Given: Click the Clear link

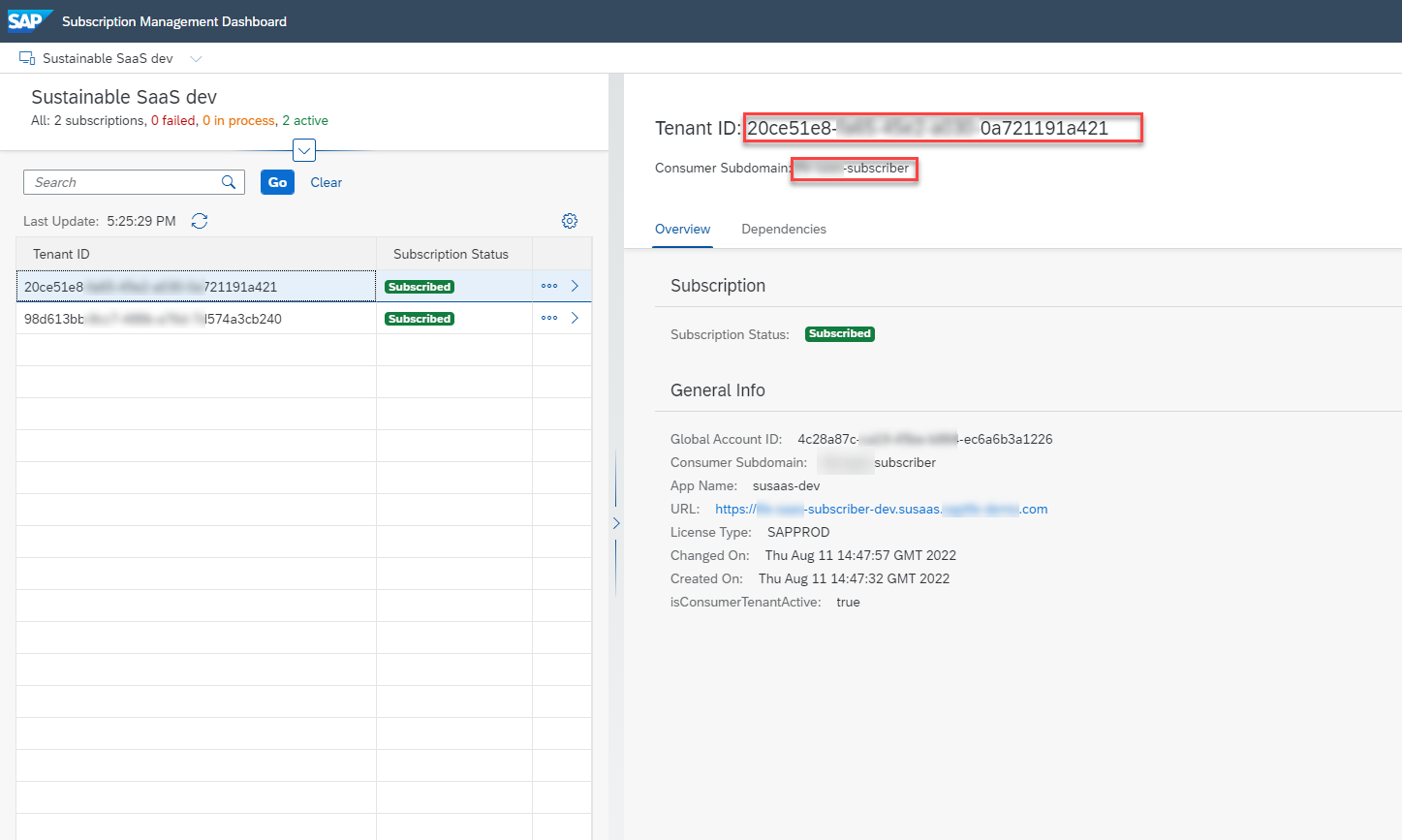Looking at the screenshot, I should click(327, 182).
